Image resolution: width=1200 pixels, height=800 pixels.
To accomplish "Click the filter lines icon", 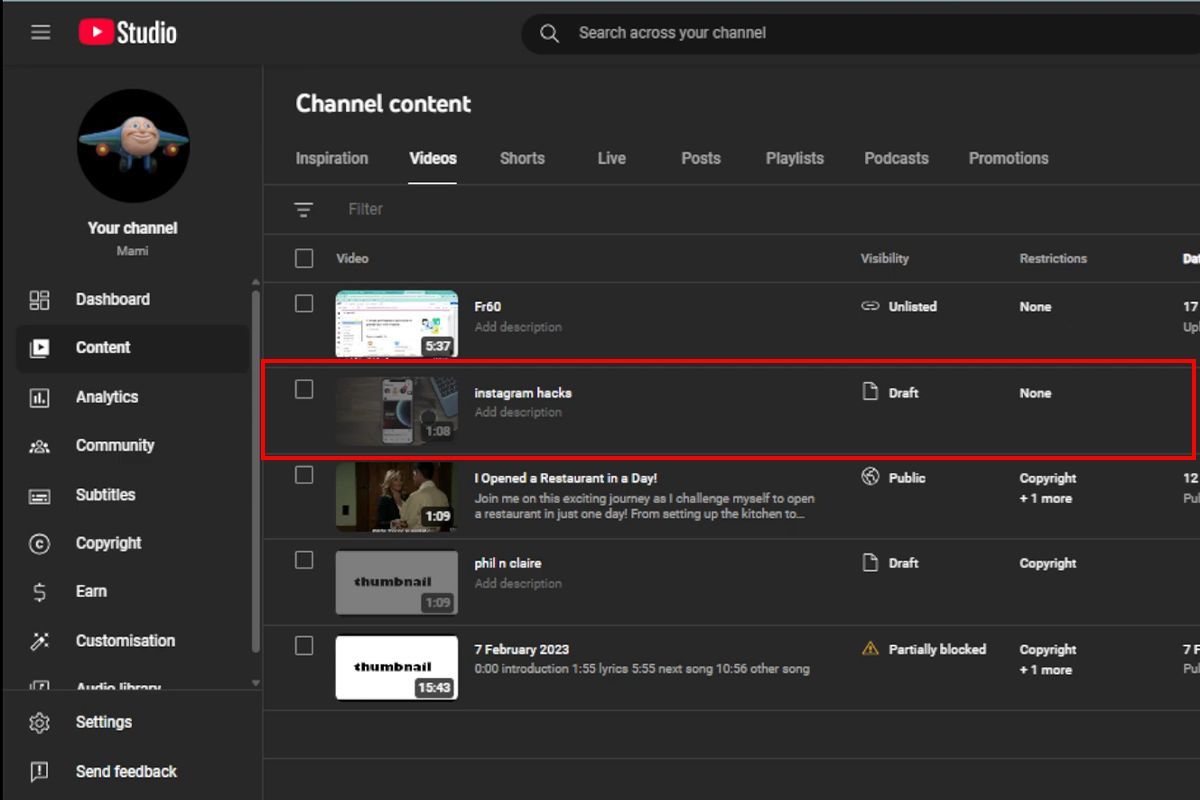I will (303, 209).
